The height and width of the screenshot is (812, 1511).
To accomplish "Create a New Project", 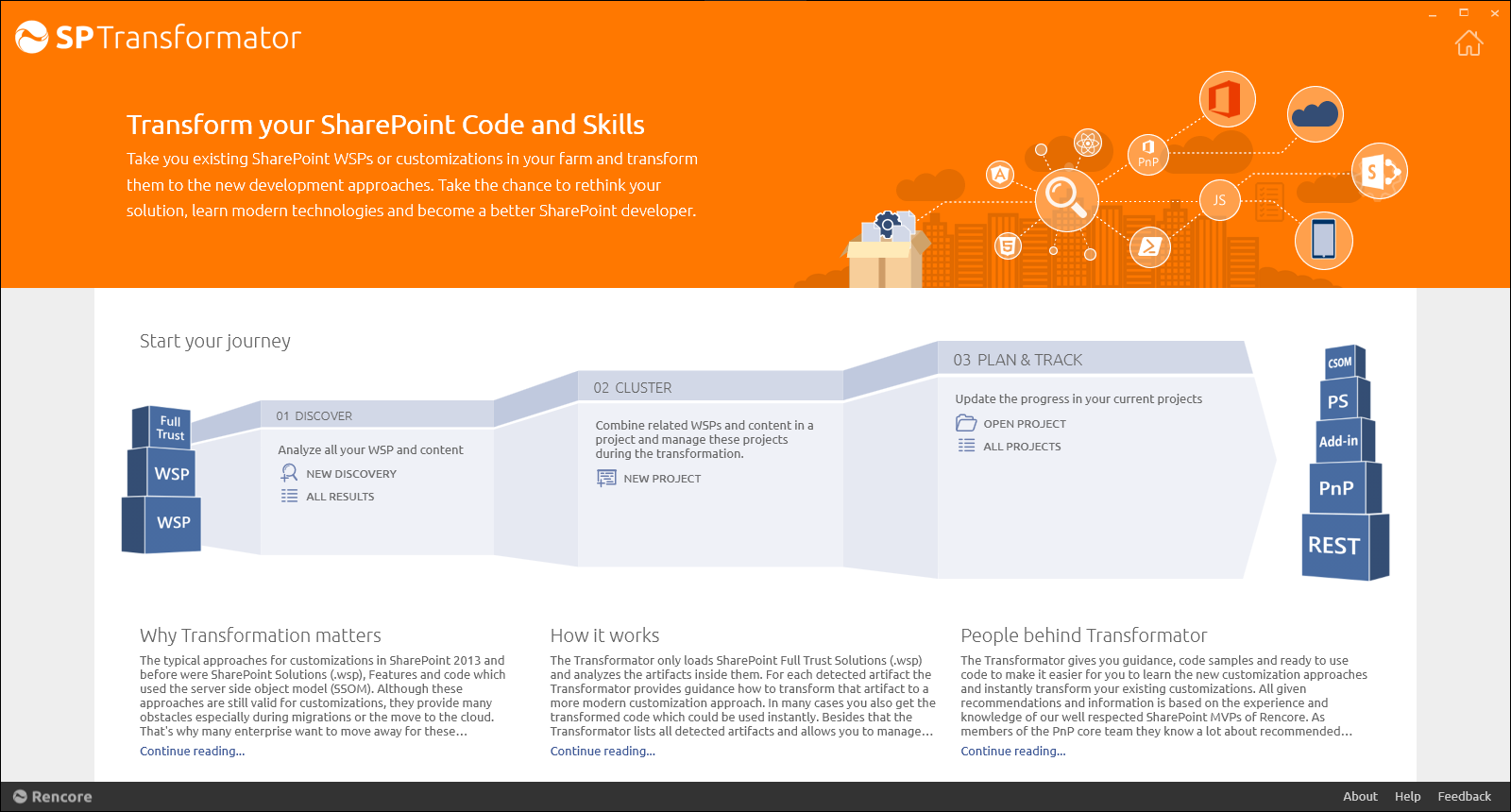I will click(662, 479).
